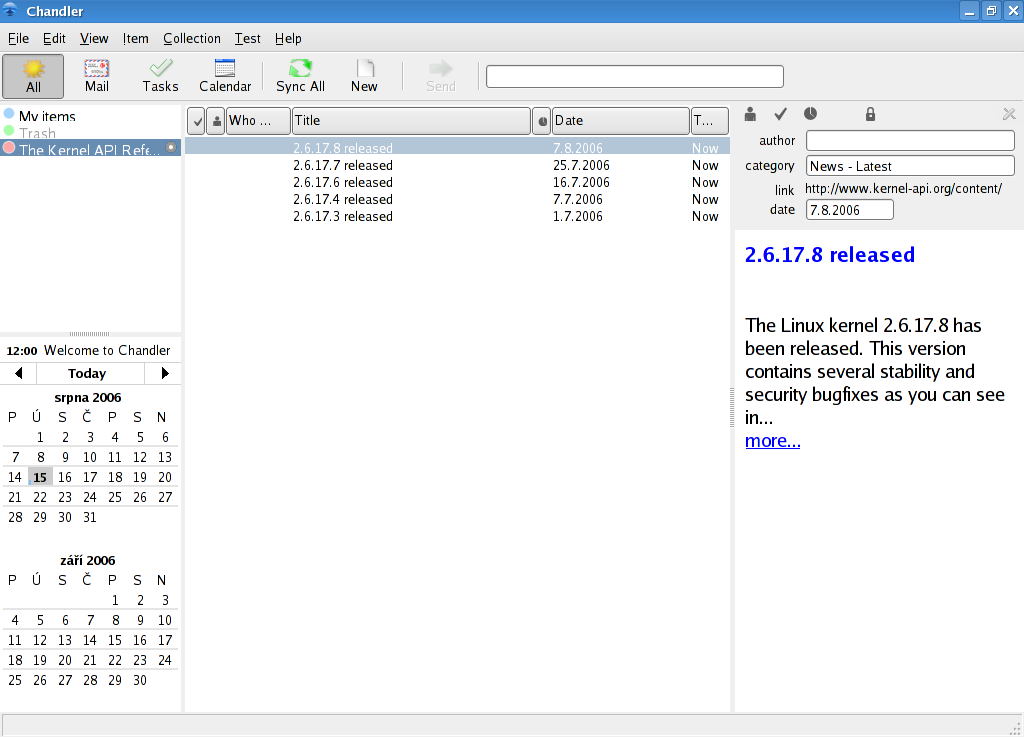Sort by the person icon column

[216, 121]
